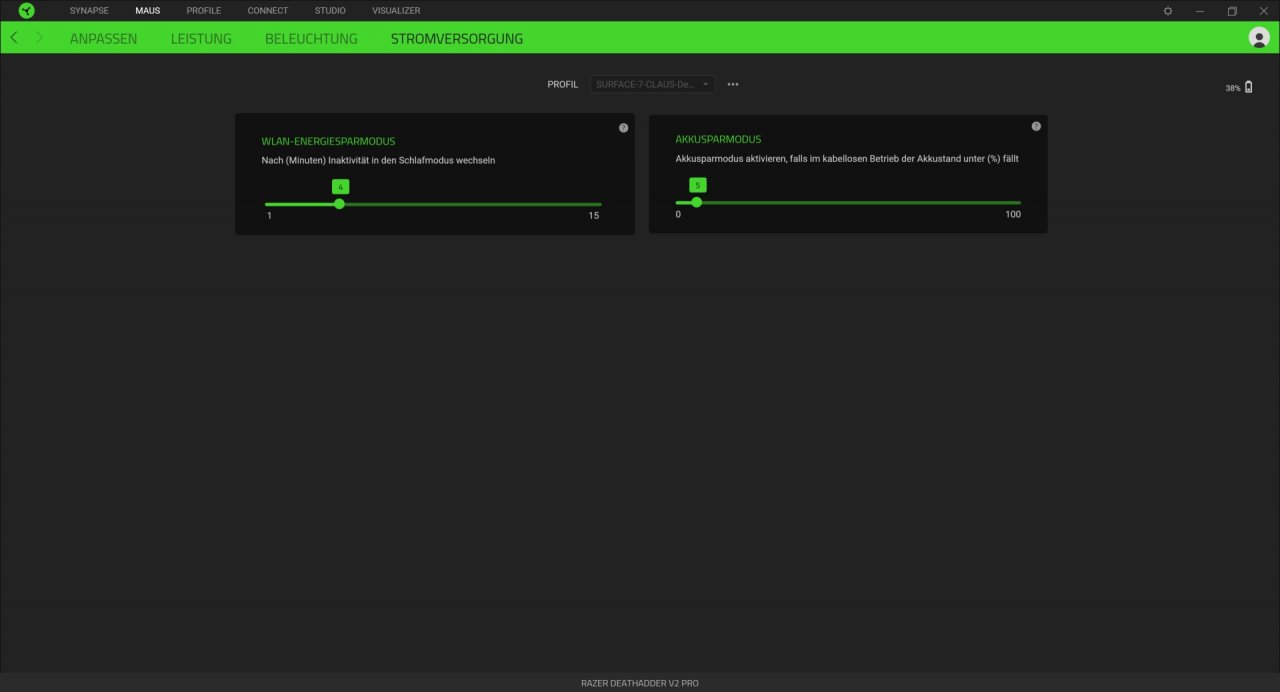The height and width of the screenshot is (692, 1280).
Task: Minimize the Razer Synapse window
Action: (x=1200, y=10)
